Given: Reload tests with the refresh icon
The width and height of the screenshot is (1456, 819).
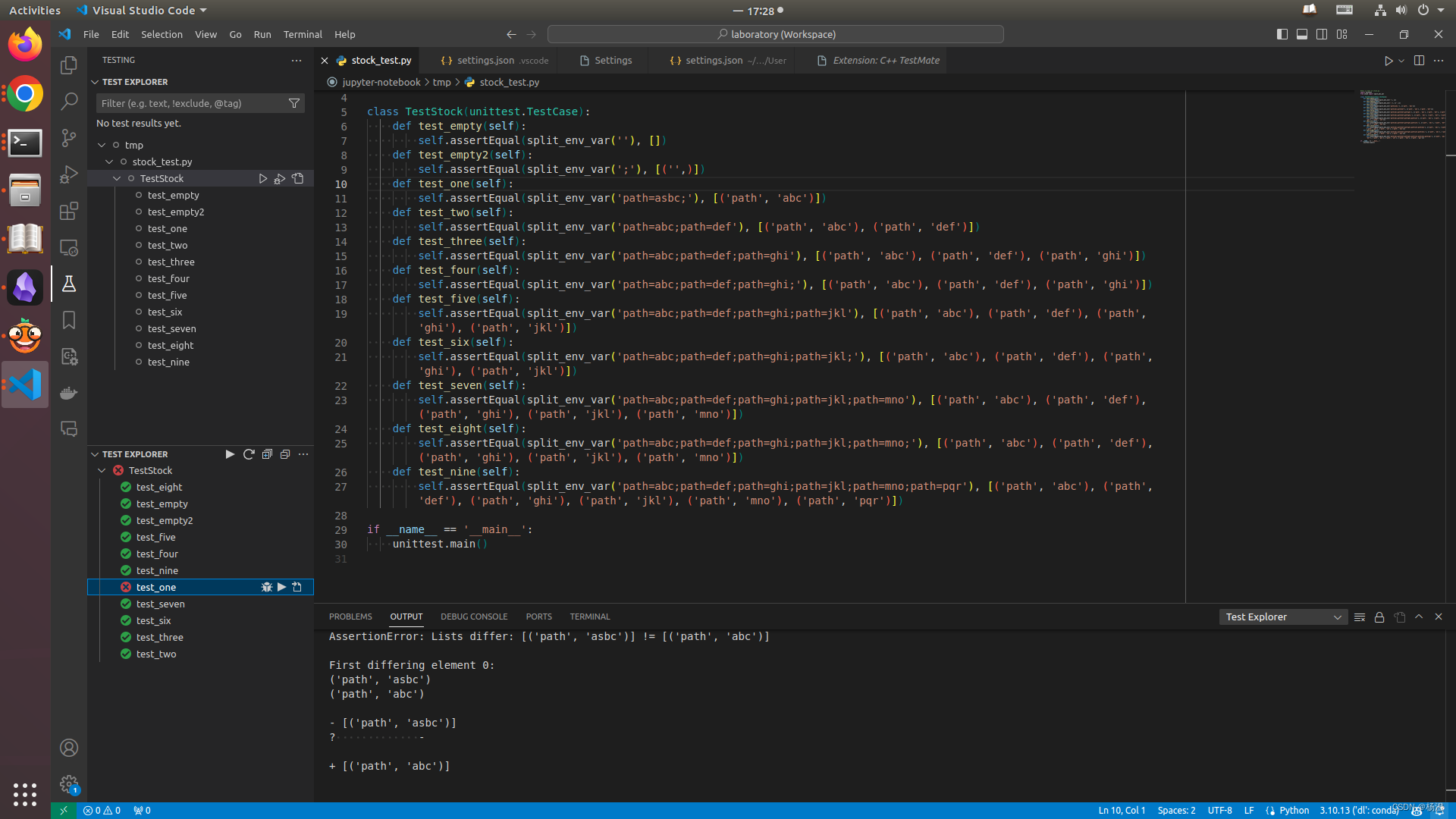Looking at the screenshot, I should 249,454.
